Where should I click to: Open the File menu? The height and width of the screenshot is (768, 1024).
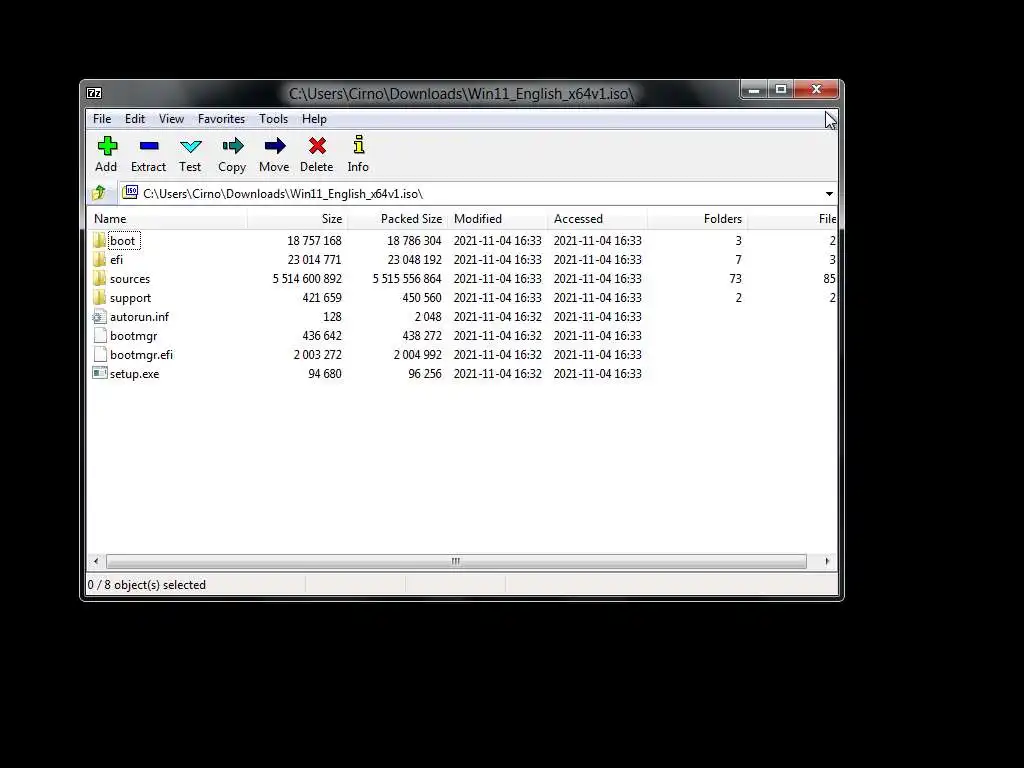(x=102, y=119)
